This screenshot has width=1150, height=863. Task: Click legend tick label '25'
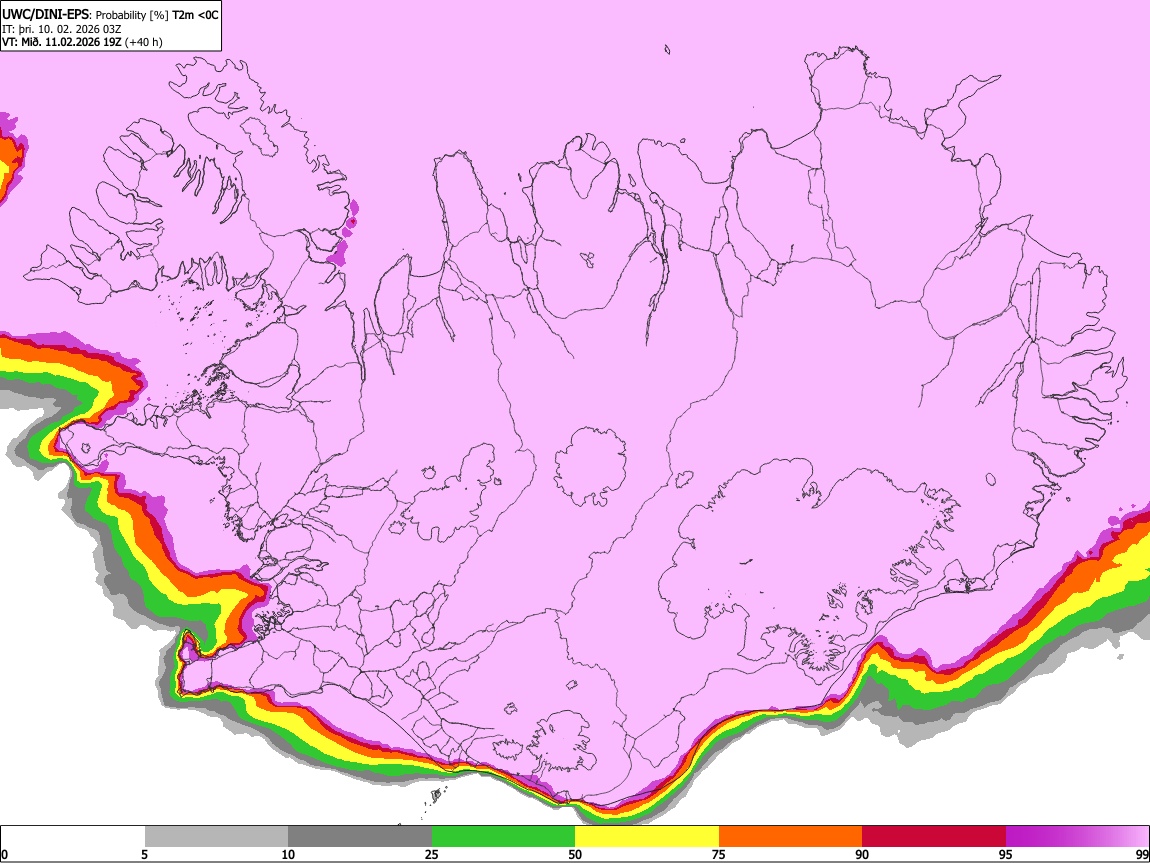(432, 854)
